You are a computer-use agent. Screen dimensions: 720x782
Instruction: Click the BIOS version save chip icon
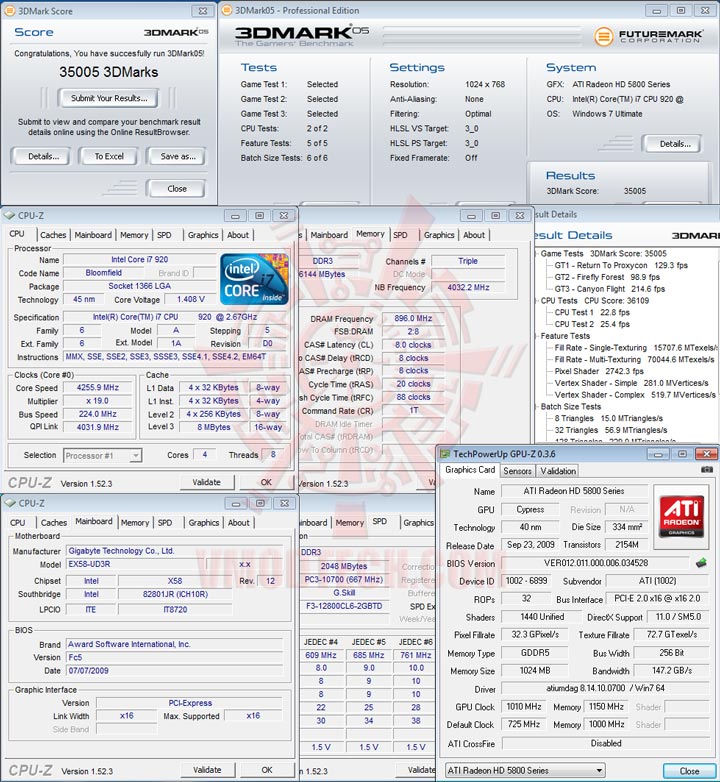tap(701, 563)
